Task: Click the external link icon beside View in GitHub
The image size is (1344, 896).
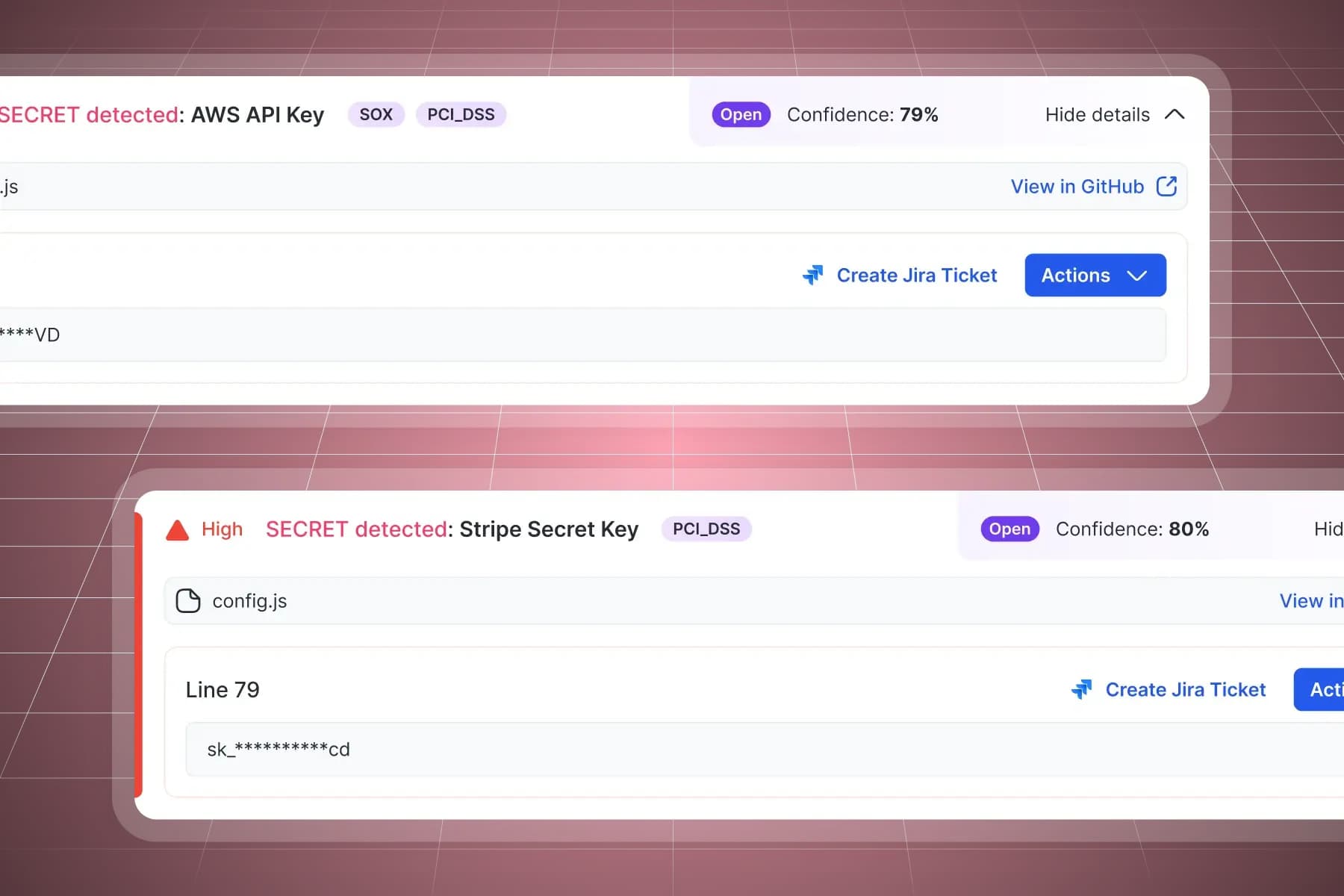Action: (1166, 186)
